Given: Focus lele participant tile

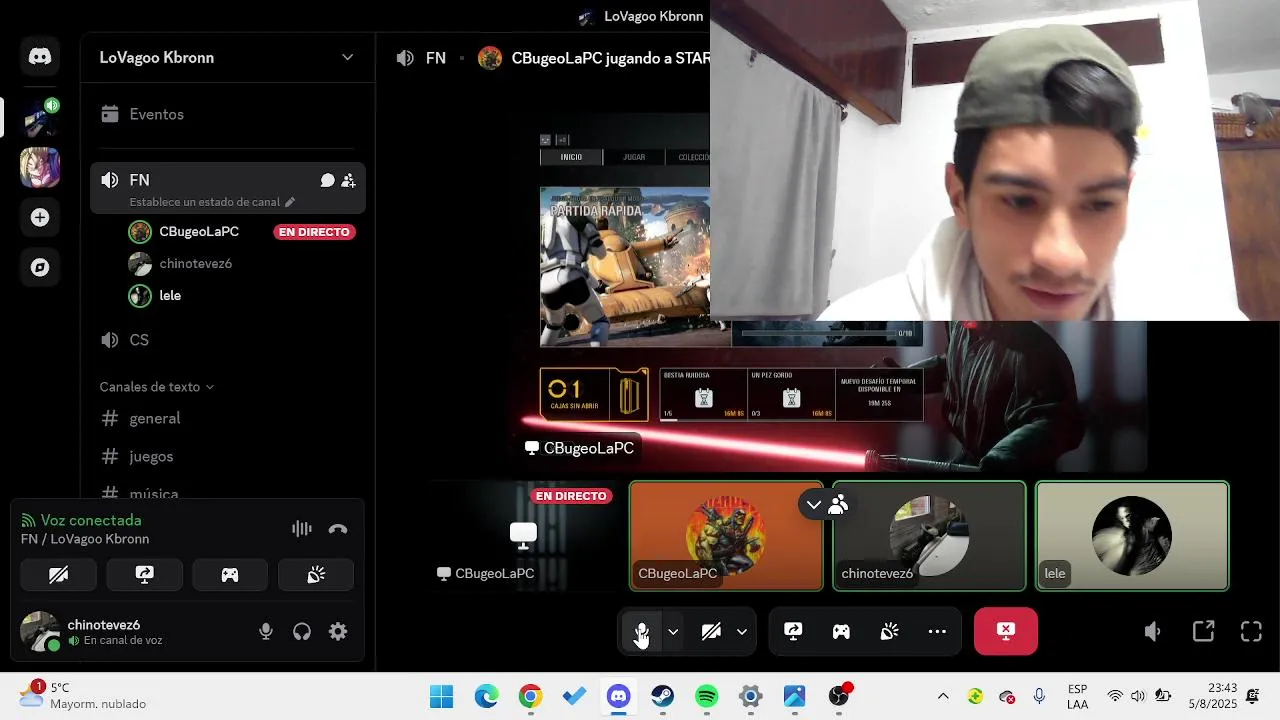Looking at the screenshot, I should (x=1132, y=536).
